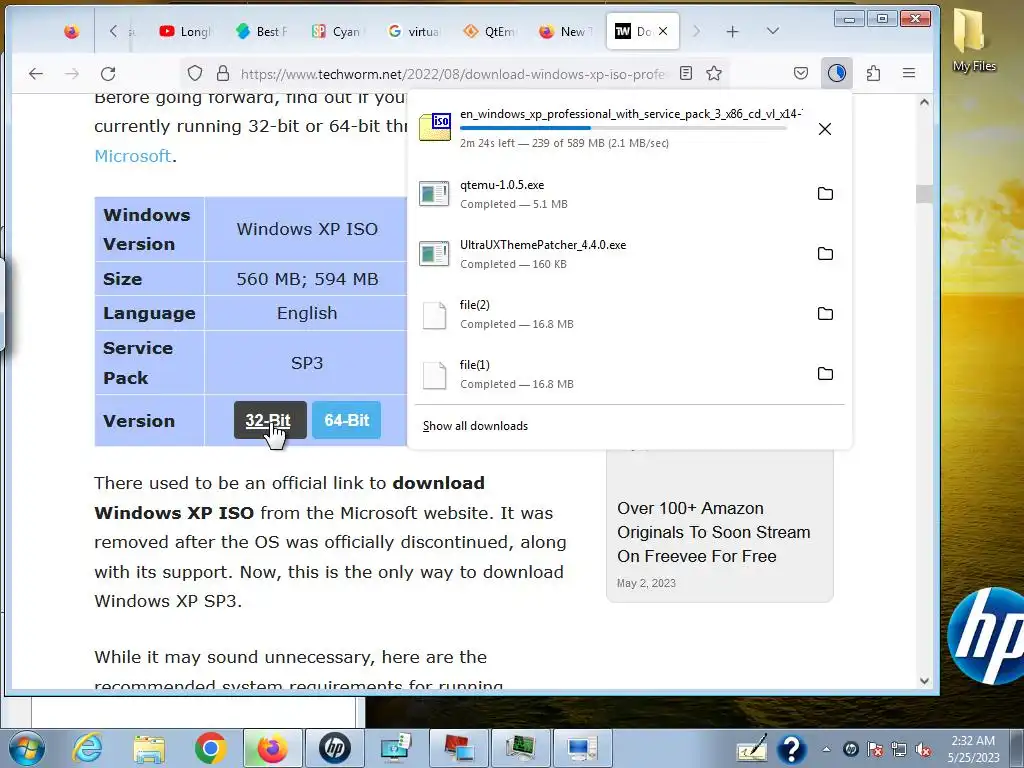The image size is (1024, 768).
Task: Open a new tab with the plus button
Action: coord(733,31)
